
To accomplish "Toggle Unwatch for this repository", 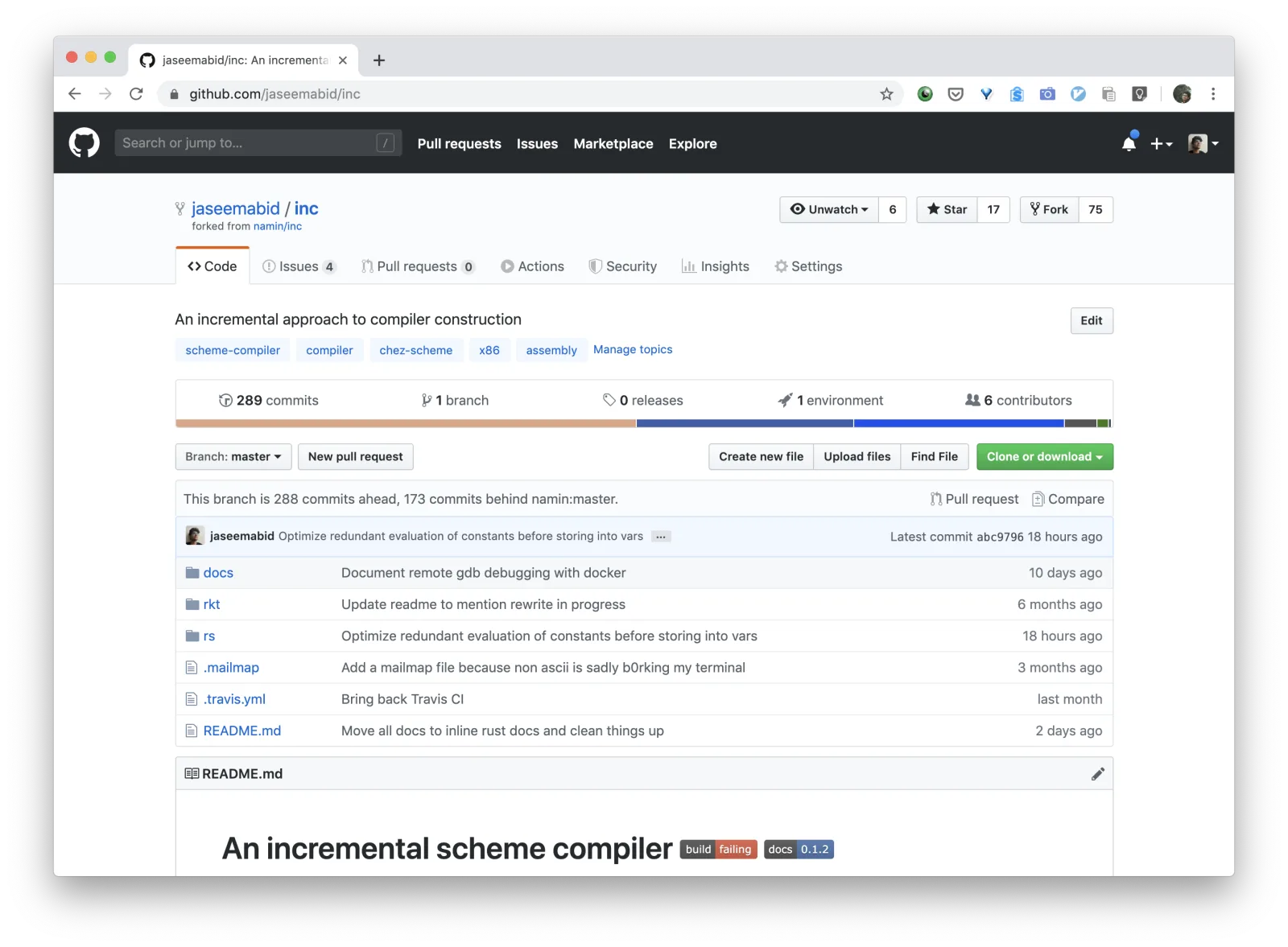I will click(829, 209).
